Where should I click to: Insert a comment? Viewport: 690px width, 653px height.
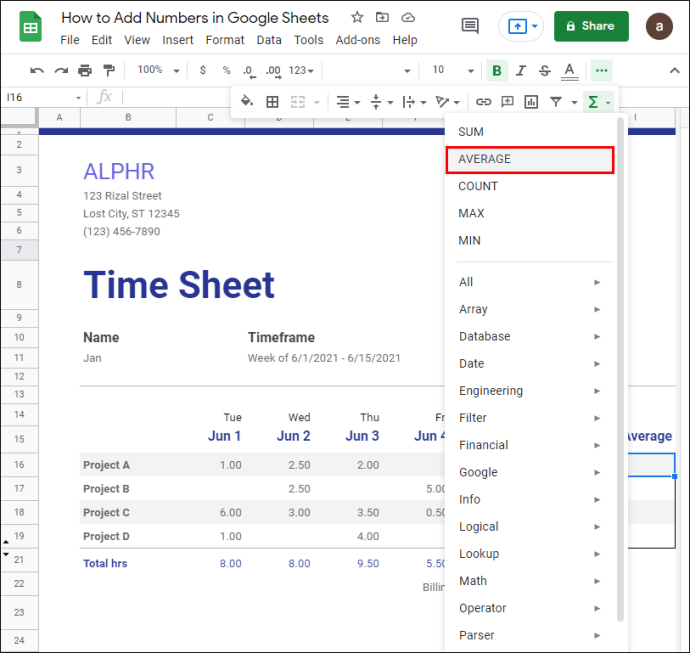(x=507, y=102)
